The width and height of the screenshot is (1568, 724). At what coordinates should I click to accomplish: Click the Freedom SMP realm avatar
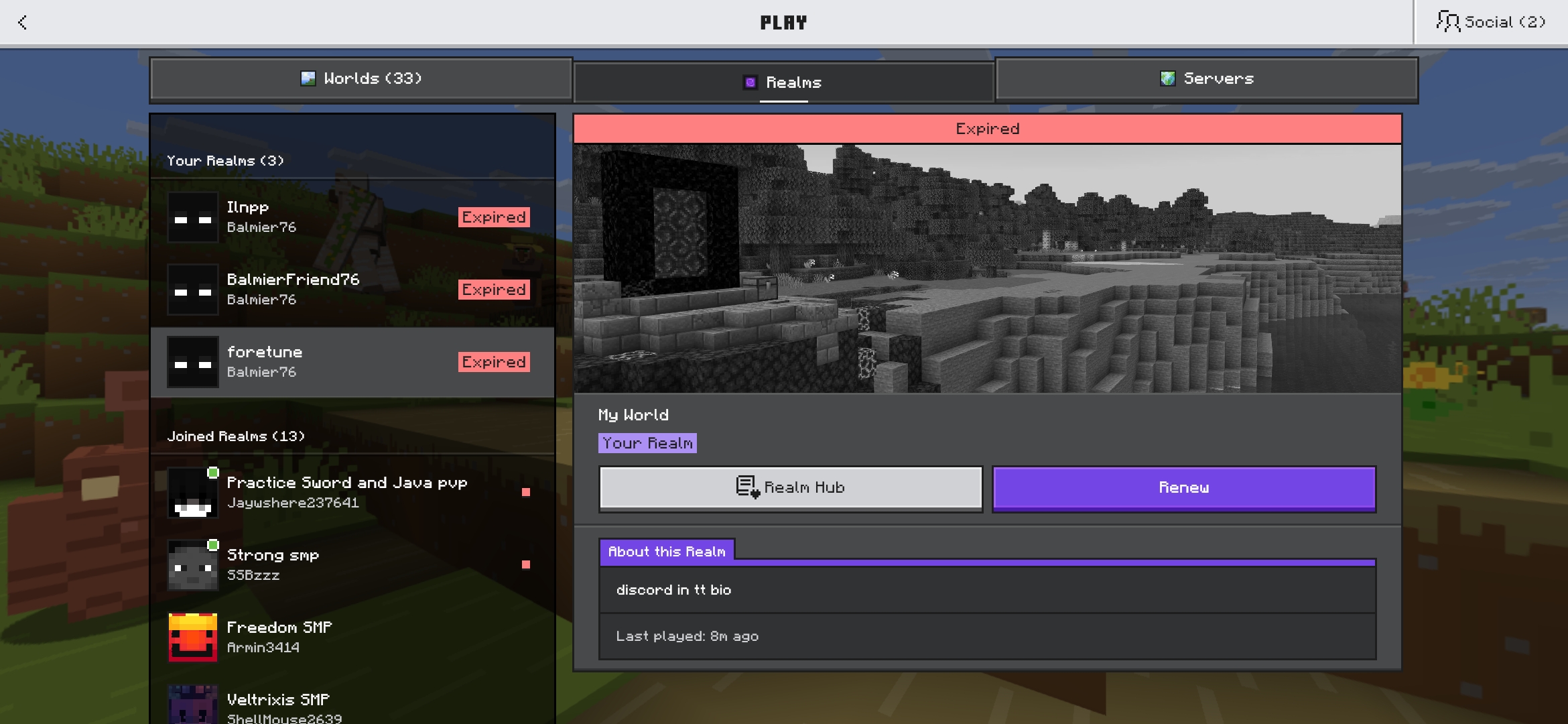point(193,638)
